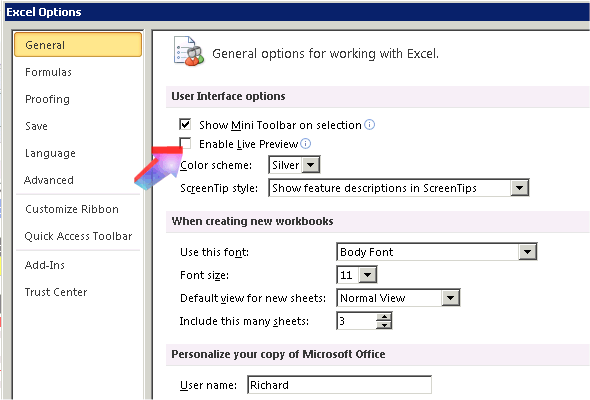Open the Save options category
The image size is (590, 400).
(36, 126)
